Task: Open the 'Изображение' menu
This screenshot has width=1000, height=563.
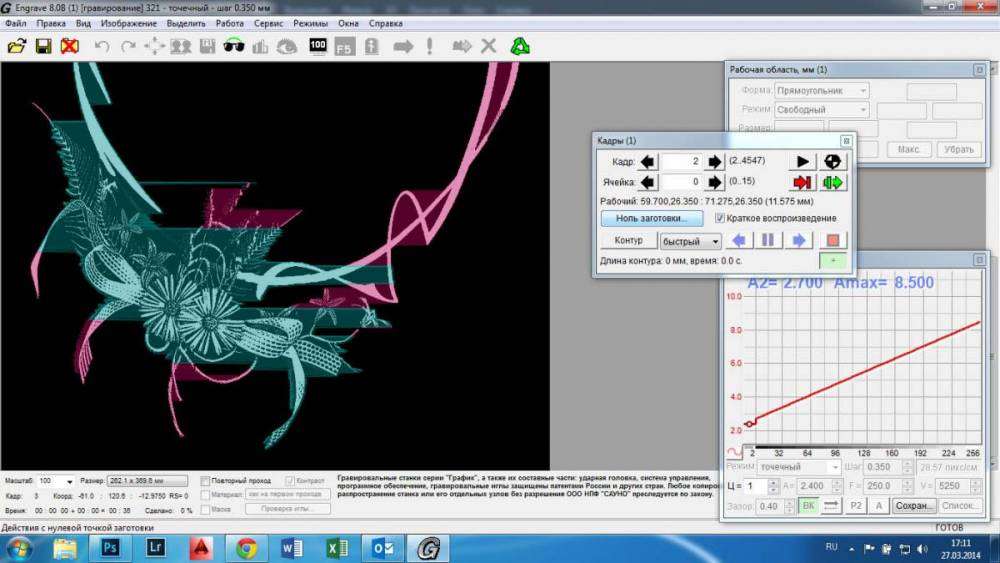Action: (x=128, y=22)
